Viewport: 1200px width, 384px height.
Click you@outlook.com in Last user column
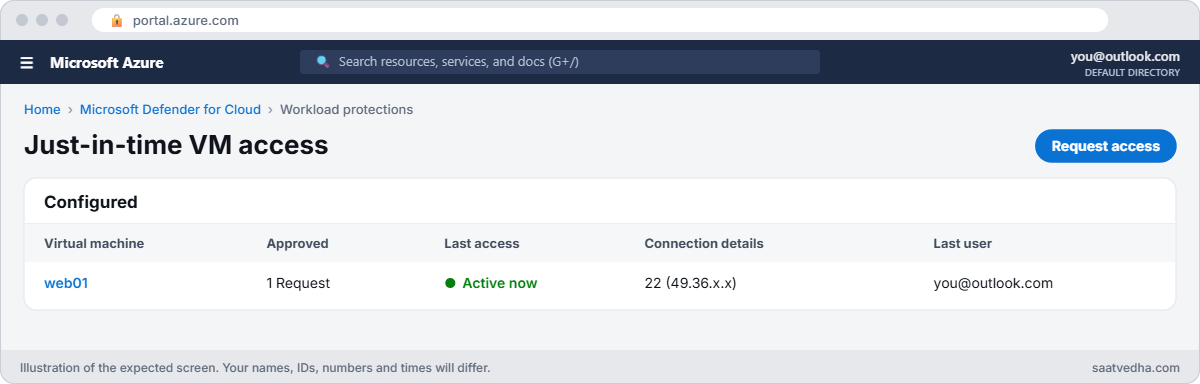click(x=993, y=283)
